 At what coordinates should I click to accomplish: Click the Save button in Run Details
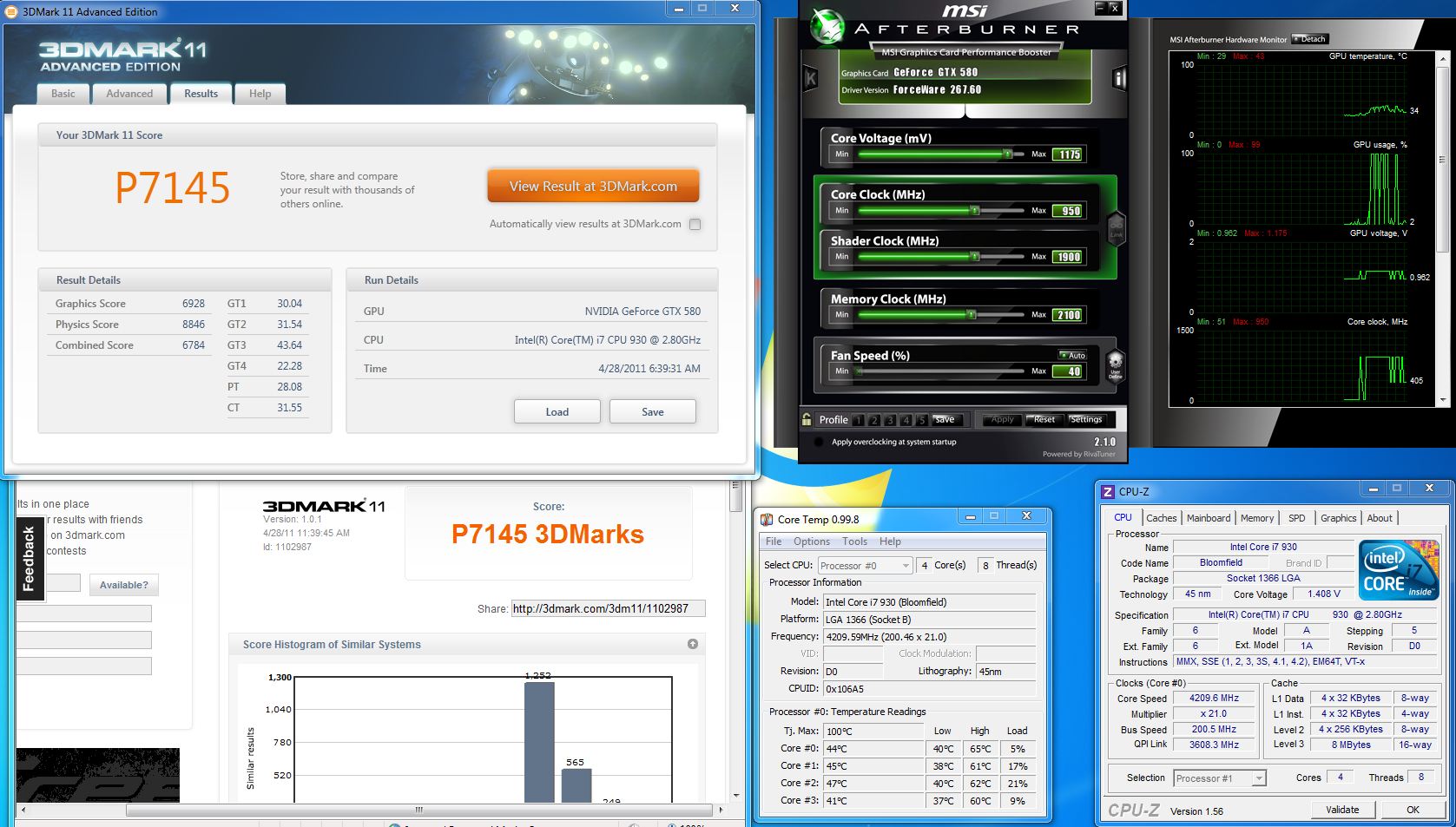(653, 411)
